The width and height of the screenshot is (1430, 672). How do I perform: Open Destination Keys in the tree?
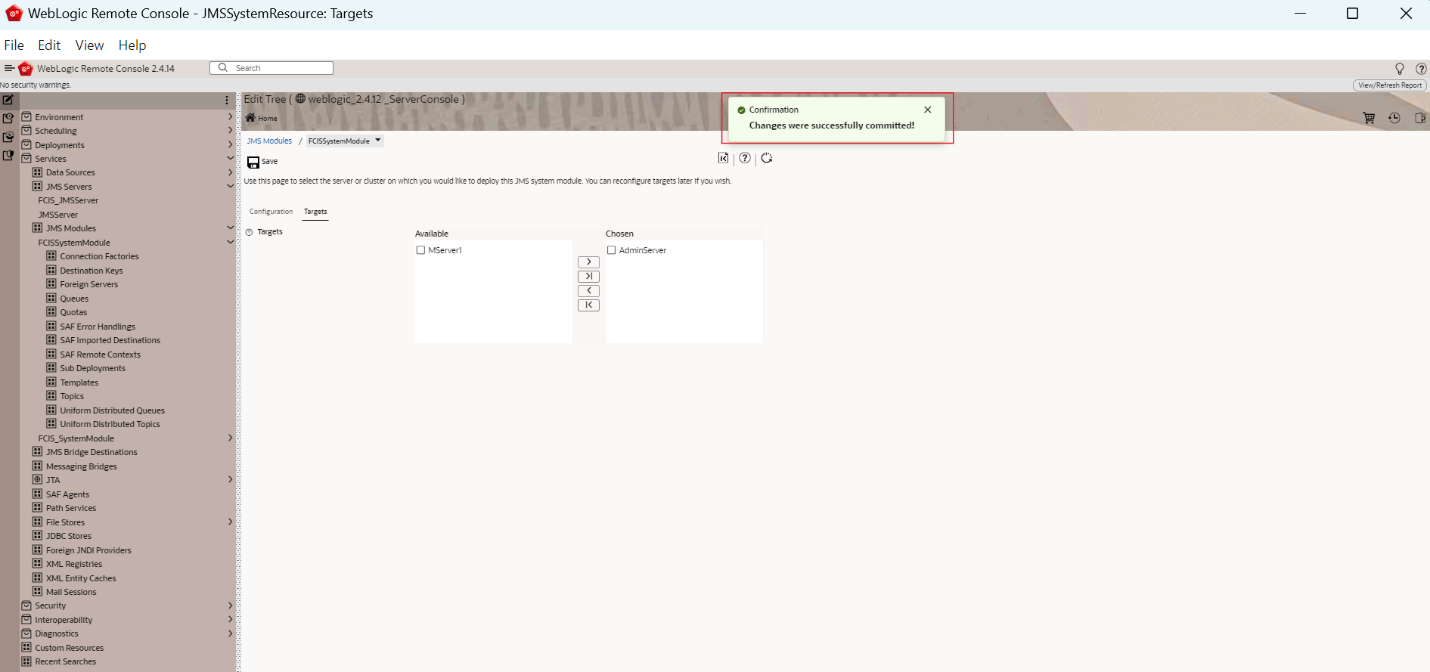91,271
